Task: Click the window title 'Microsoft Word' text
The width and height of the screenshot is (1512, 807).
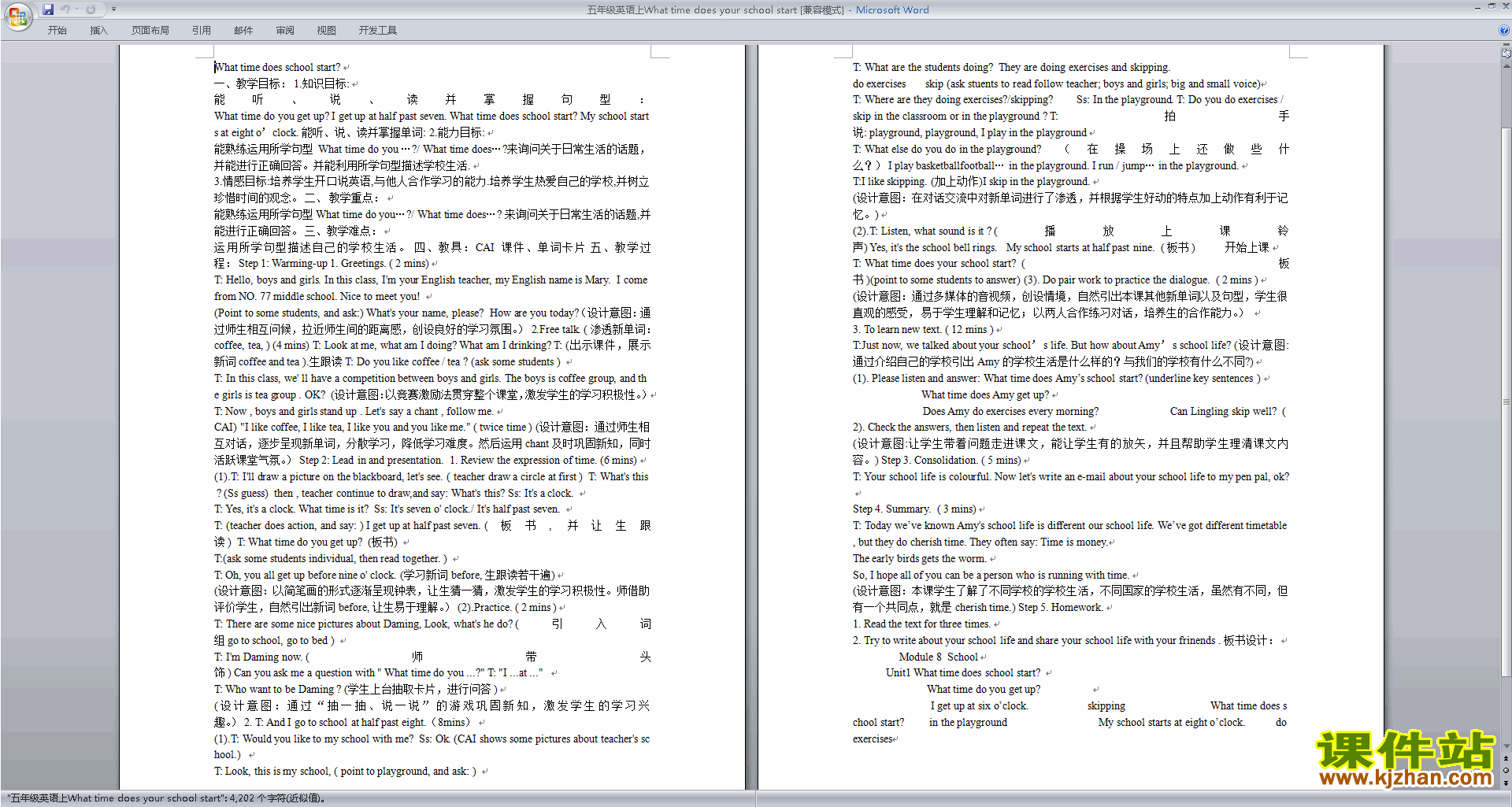Action: [892, 10]
